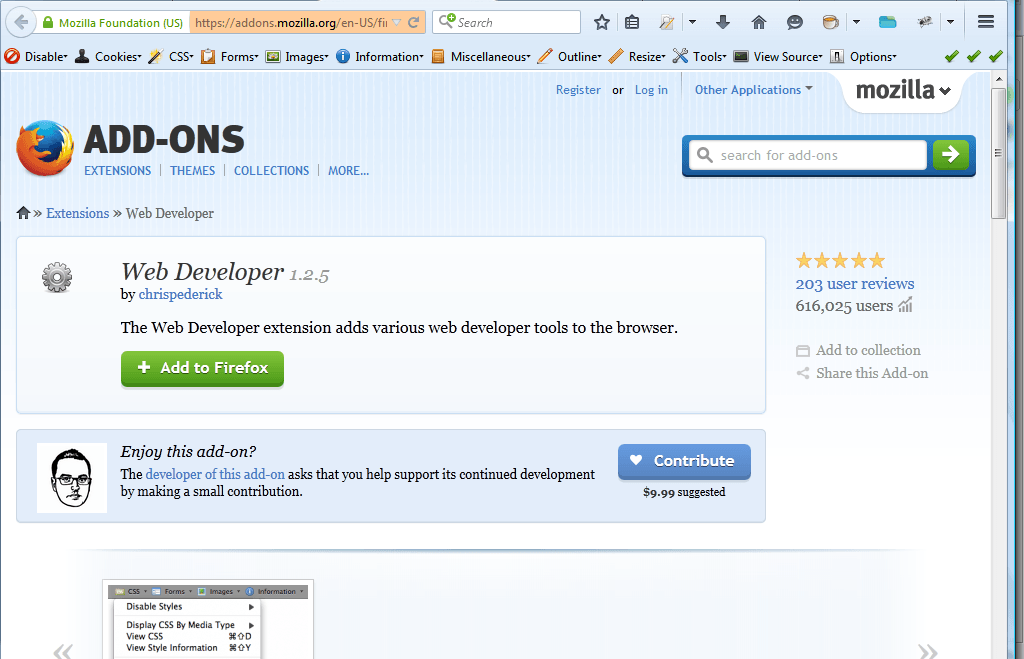Viewport: 1024px width, 659px height.
Task: Open the 203 user reviews link
Action: 855,284
